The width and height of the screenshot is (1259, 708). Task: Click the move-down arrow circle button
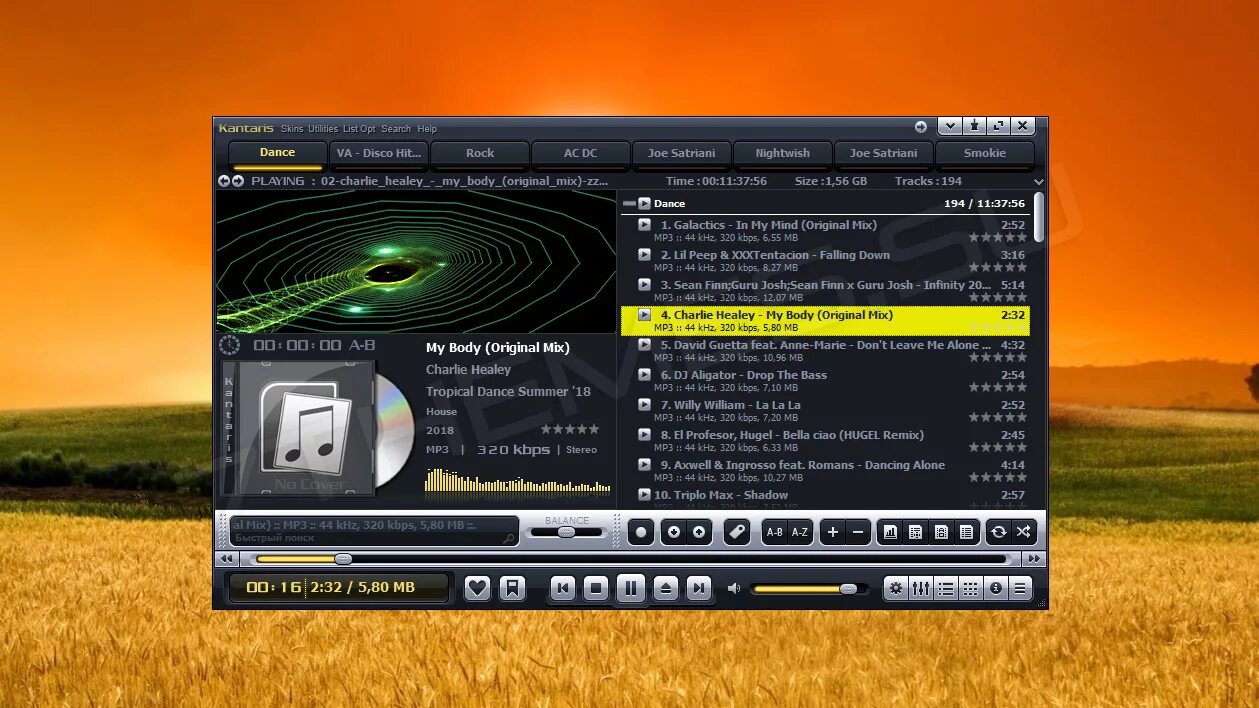pos(674,532)
